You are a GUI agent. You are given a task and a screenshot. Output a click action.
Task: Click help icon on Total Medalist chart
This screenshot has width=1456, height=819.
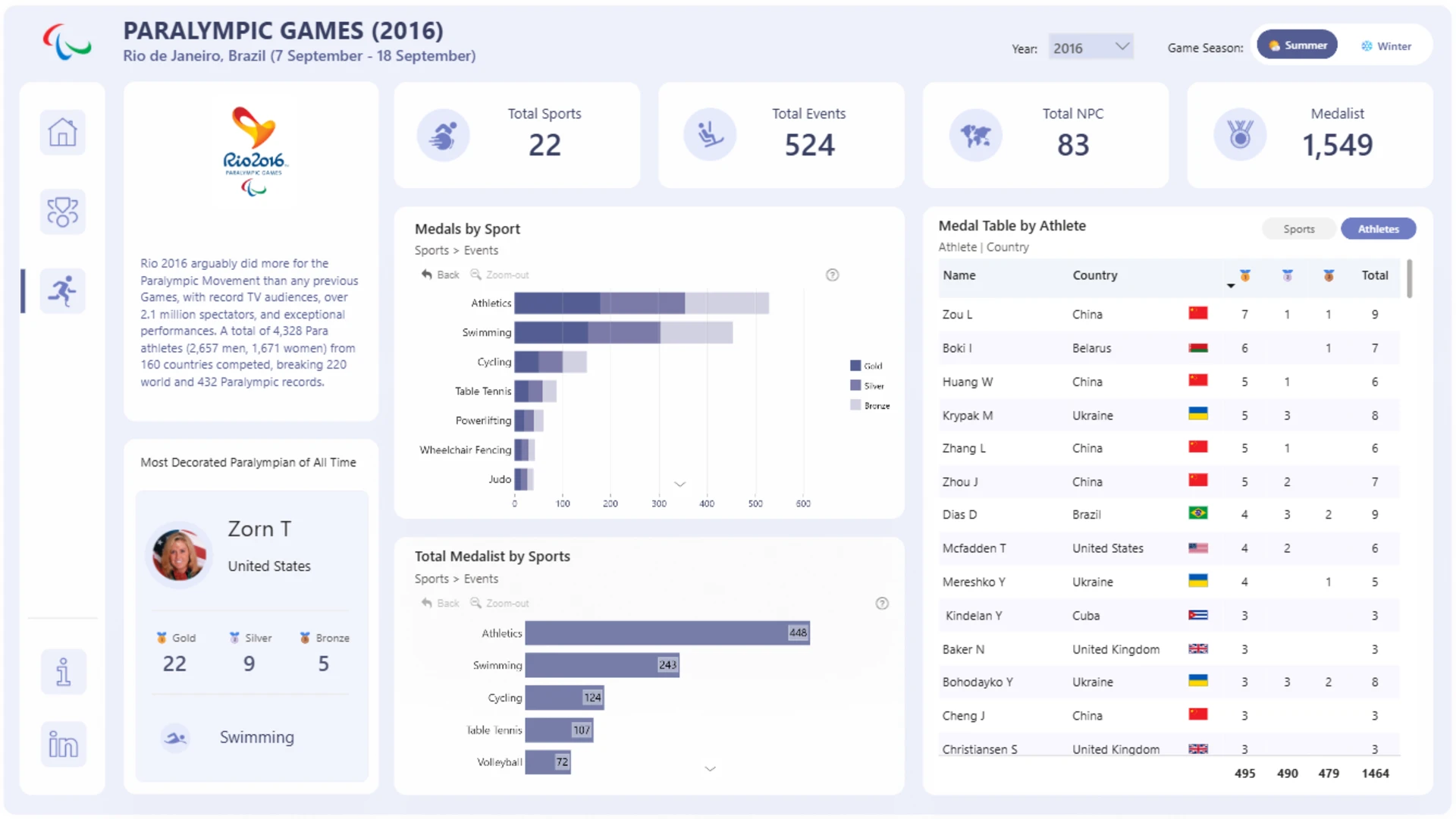pos(882,604)
